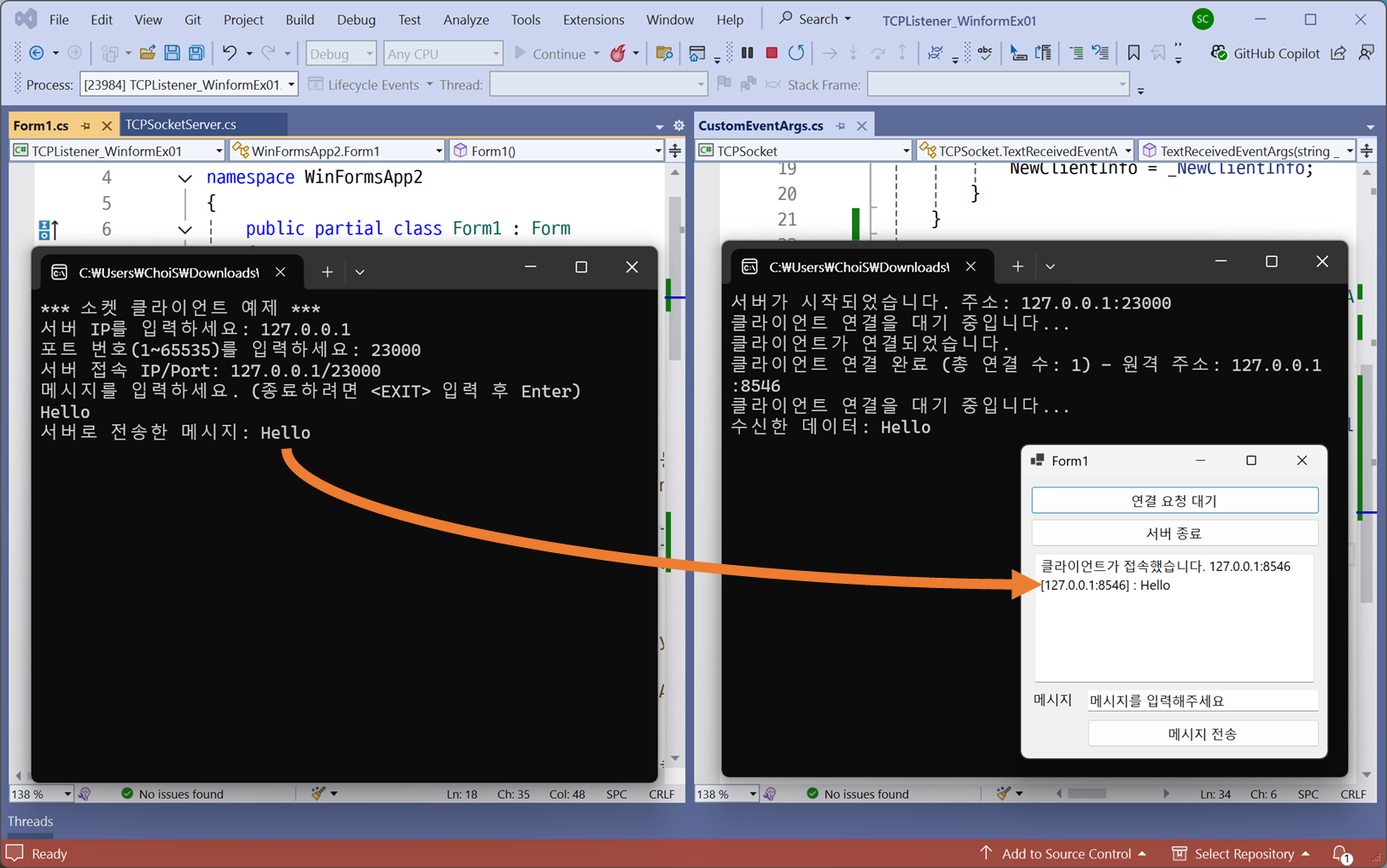Open the Any CPU platform dropdown
1387x868 pixels.
443,53
